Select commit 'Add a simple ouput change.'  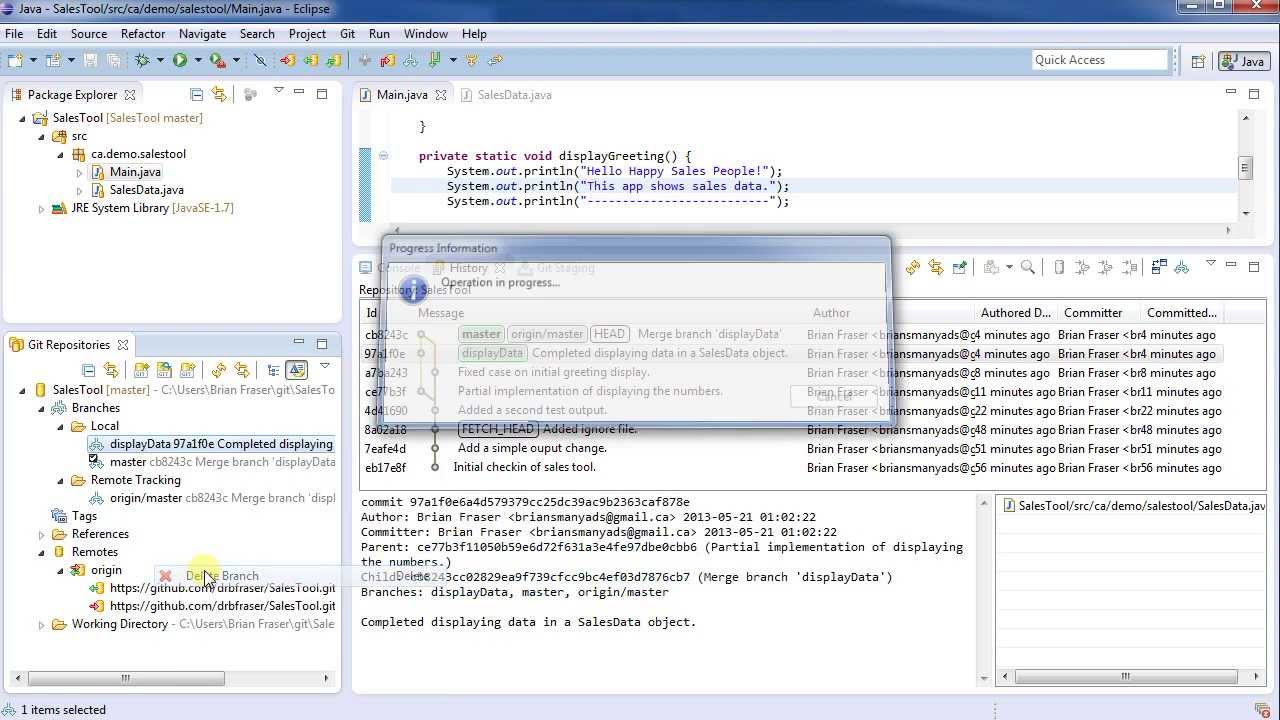(532, 448)
